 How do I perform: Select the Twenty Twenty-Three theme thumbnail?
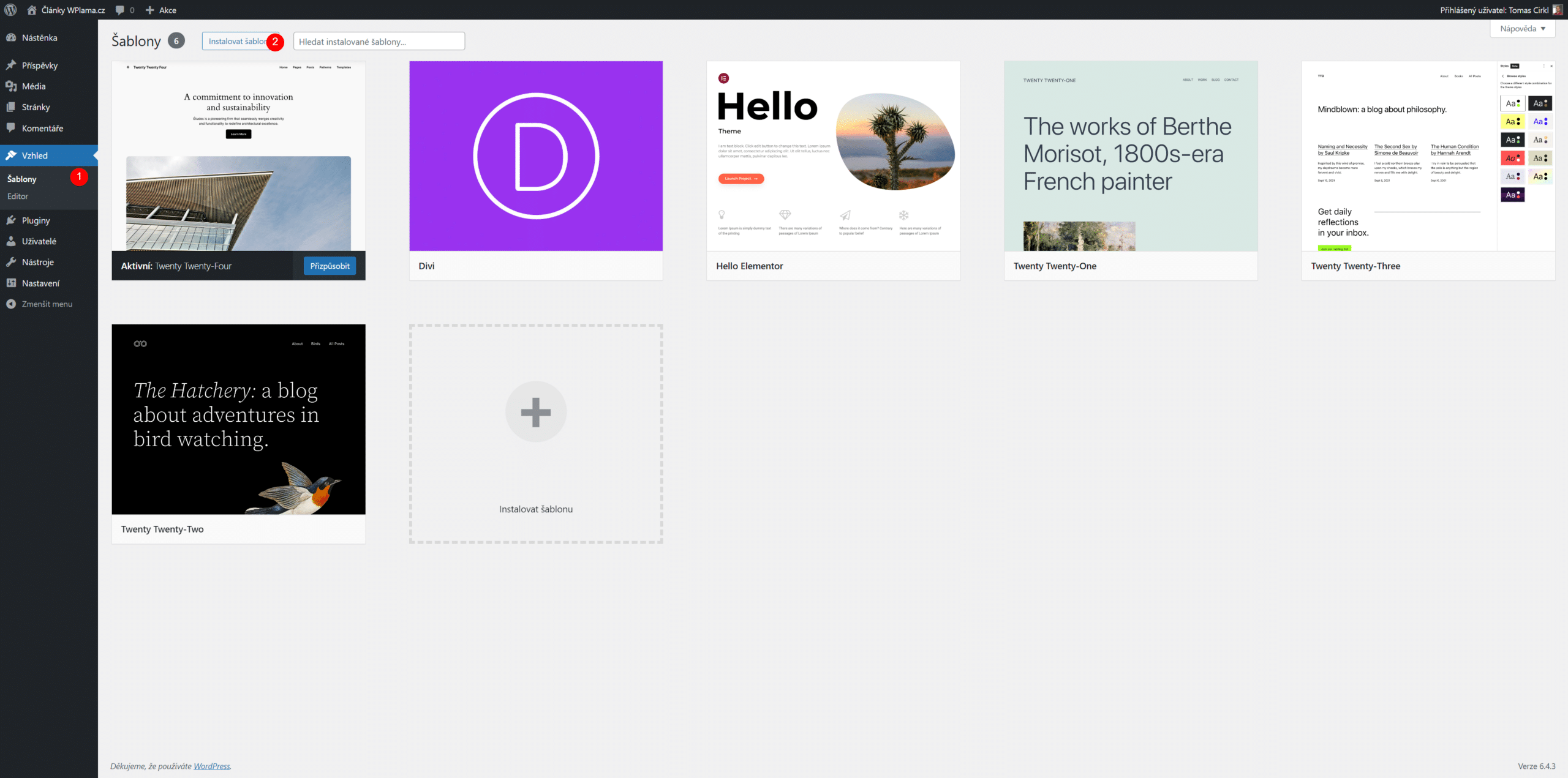[1428, 155]
